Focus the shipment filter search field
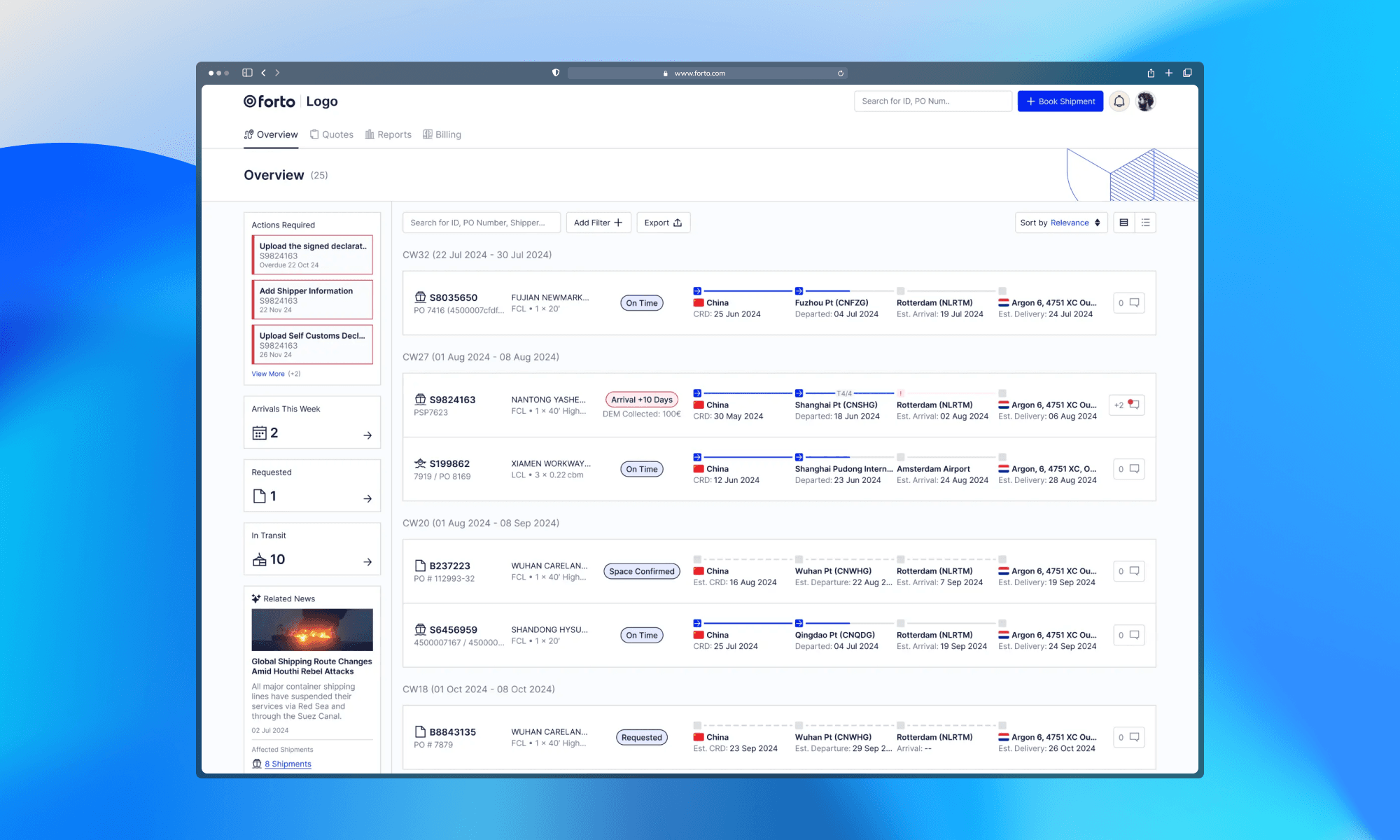 click(x=481, y=223)
